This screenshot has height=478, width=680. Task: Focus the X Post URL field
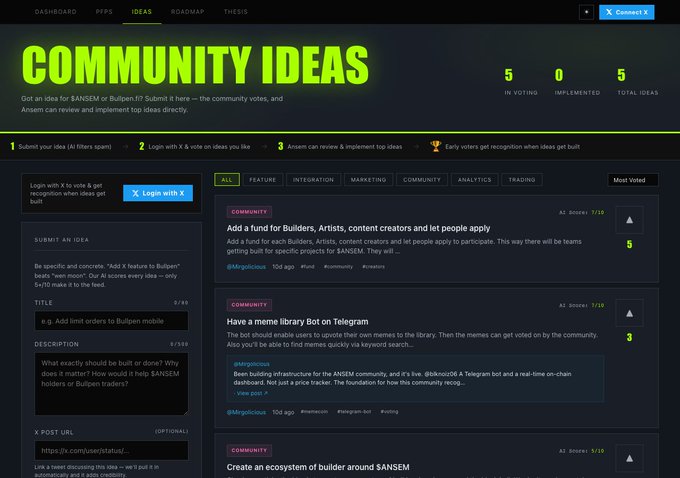click(x=111, y=451)
